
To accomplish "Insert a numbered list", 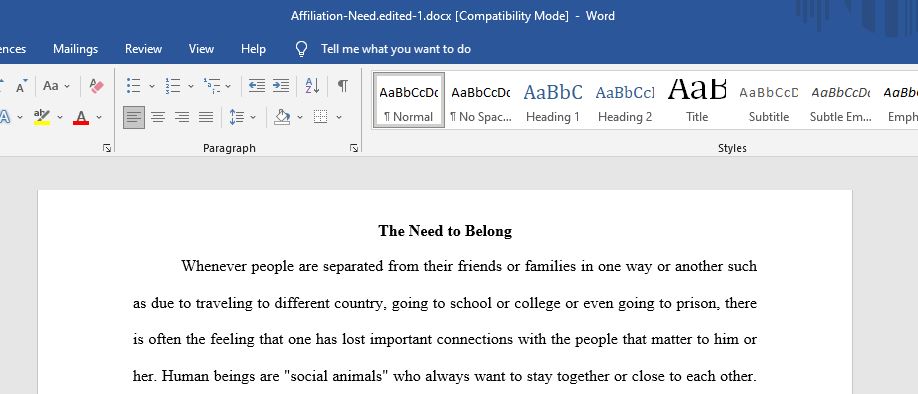I will coord(173,86).
